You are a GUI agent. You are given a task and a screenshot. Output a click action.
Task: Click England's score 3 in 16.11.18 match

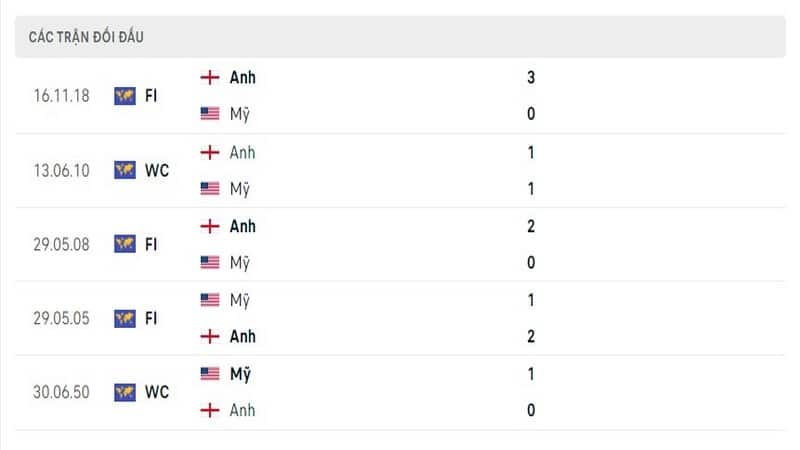click(531, 78)
